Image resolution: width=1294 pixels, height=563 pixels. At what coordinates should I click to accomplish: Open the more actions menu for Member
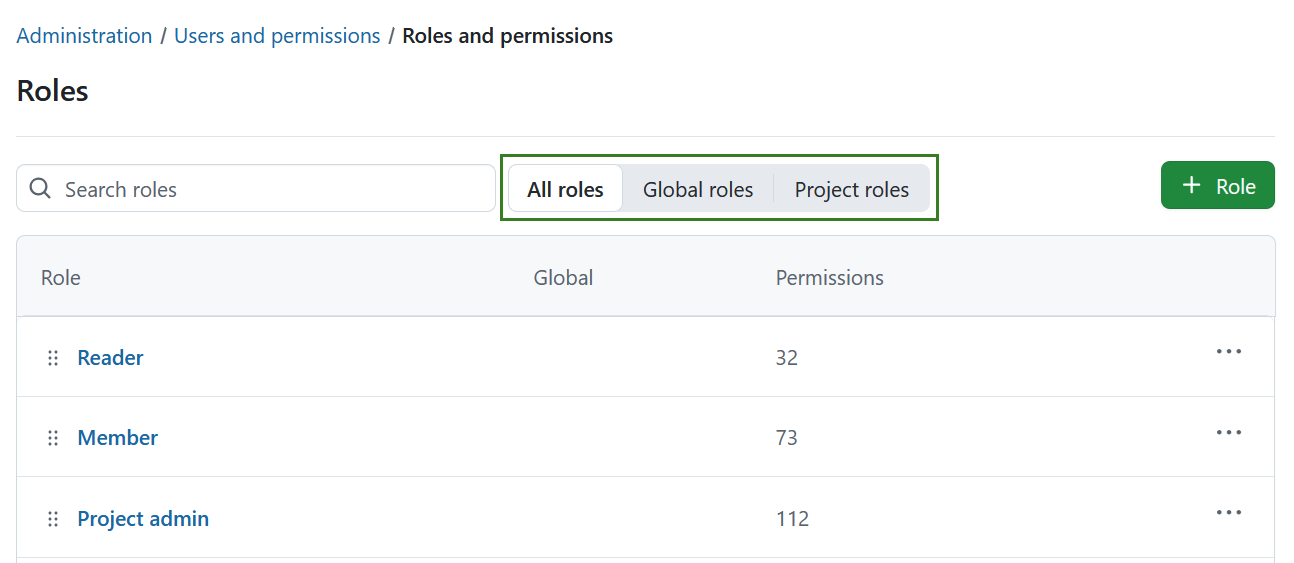click(x=1229, y=432)
